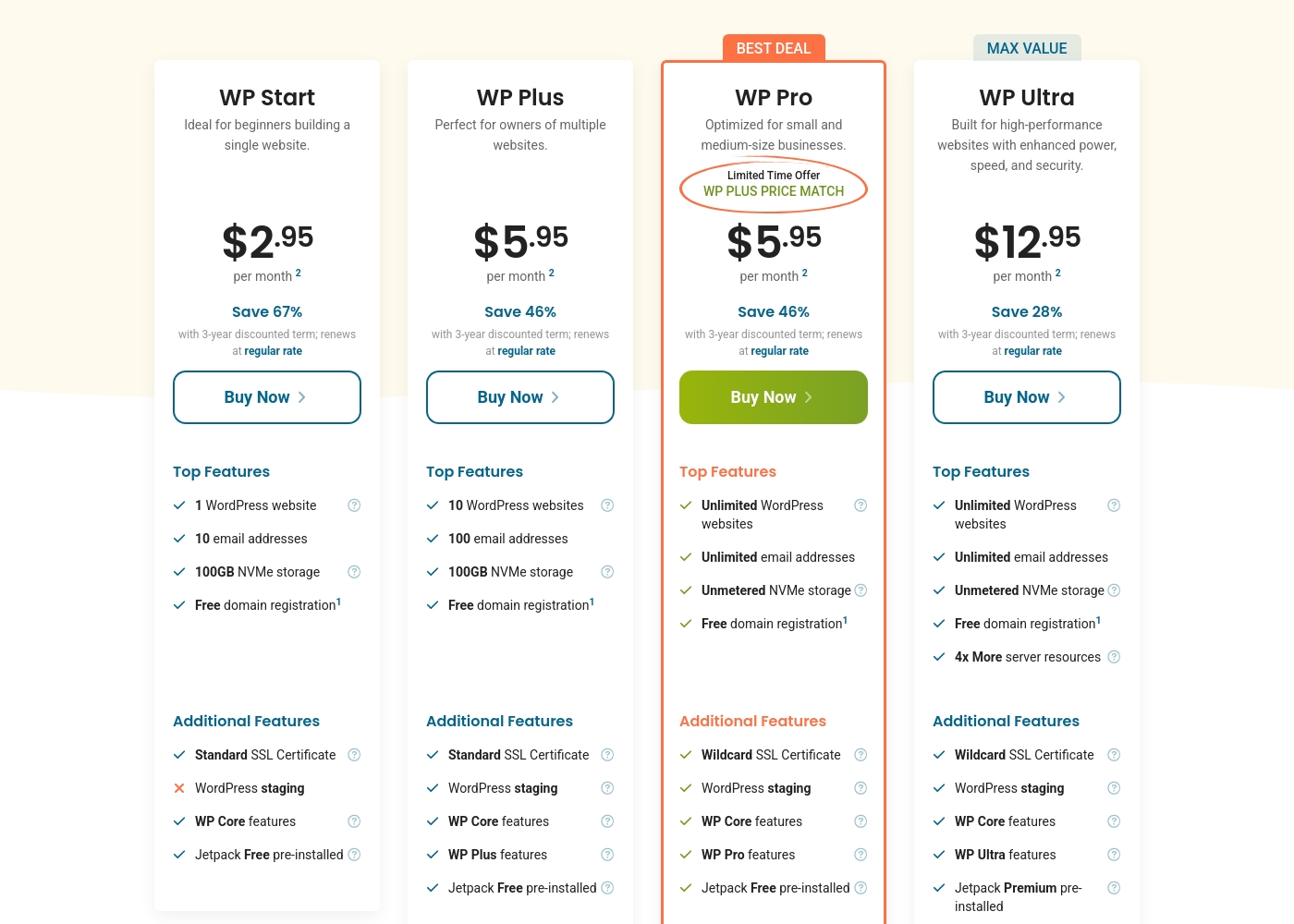Screen dimensions: 1294x924
Task: Click footnote 1 after WP Pro Free domain registration
Action: click(x=846, y=621)
